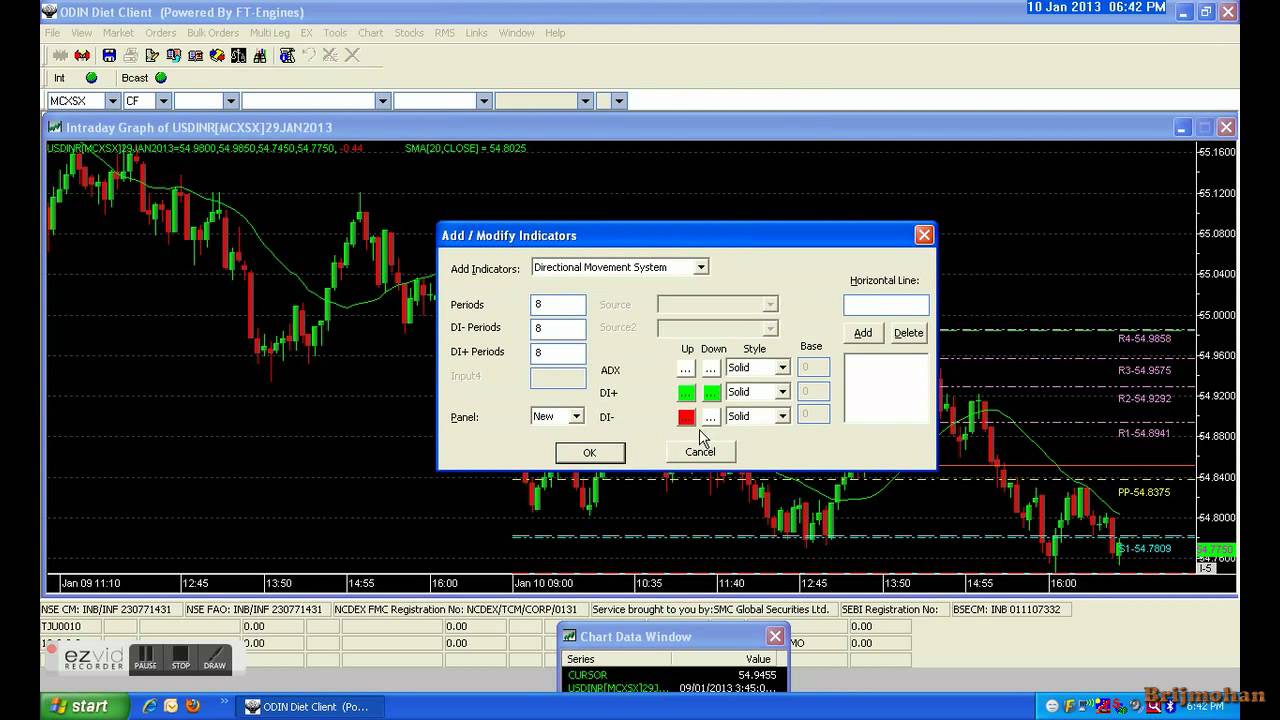The width and height of the screenshot is (1280, 720).
Task: Click the S1-54.7809 support label
Action: coord(1144,548)
